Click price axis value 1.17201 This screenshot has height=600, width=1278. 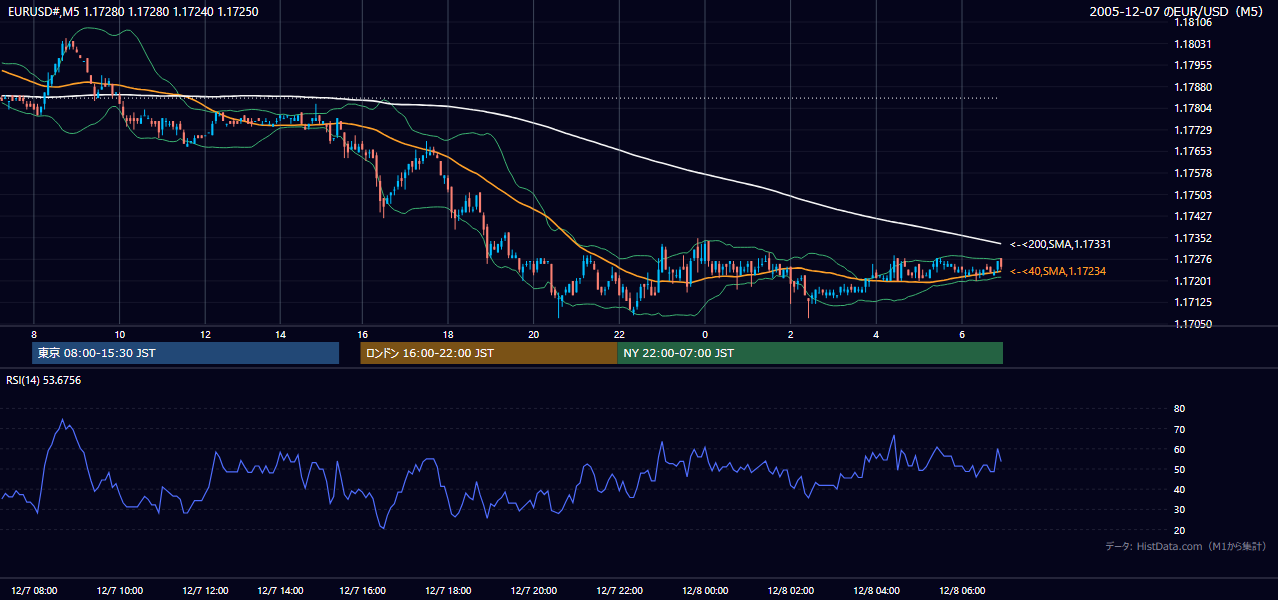point(1192,281)
